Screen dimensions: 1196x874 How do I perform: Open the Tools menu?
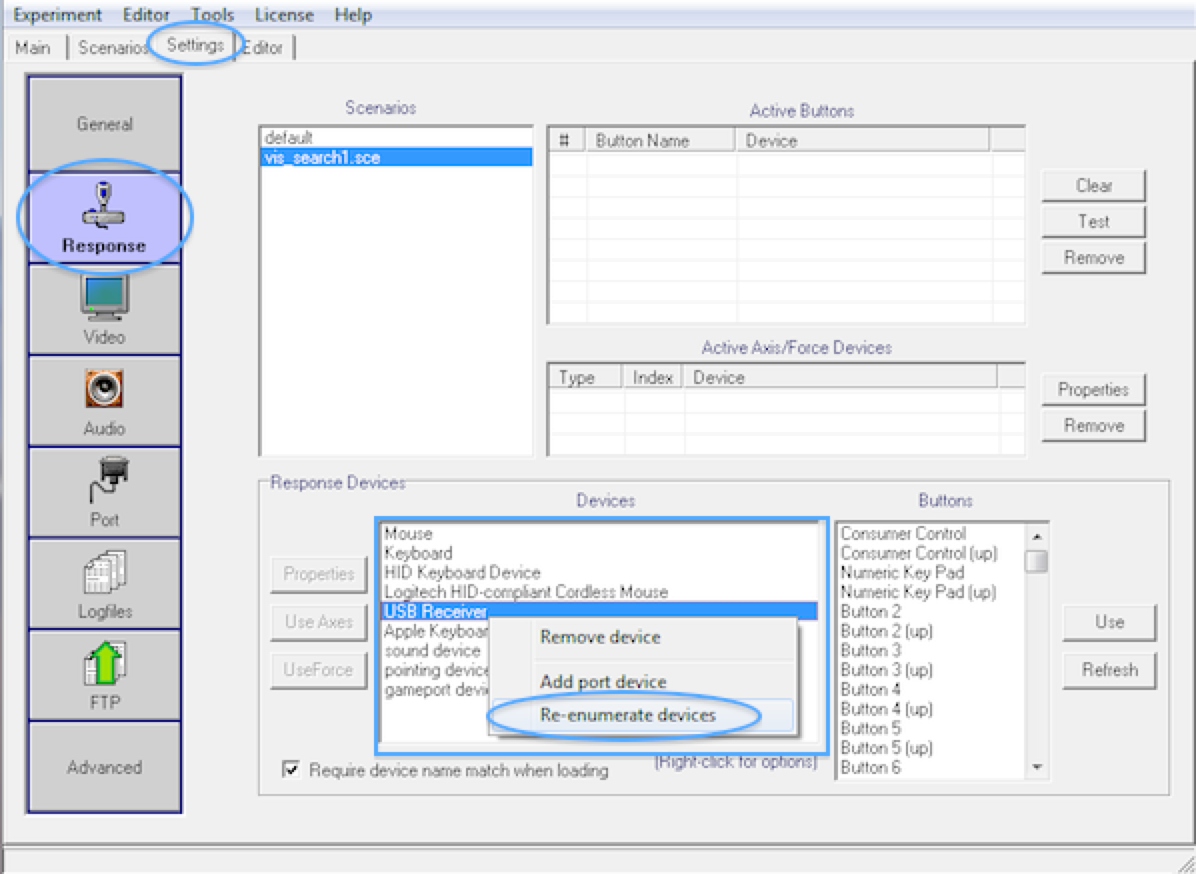point(212,15)
